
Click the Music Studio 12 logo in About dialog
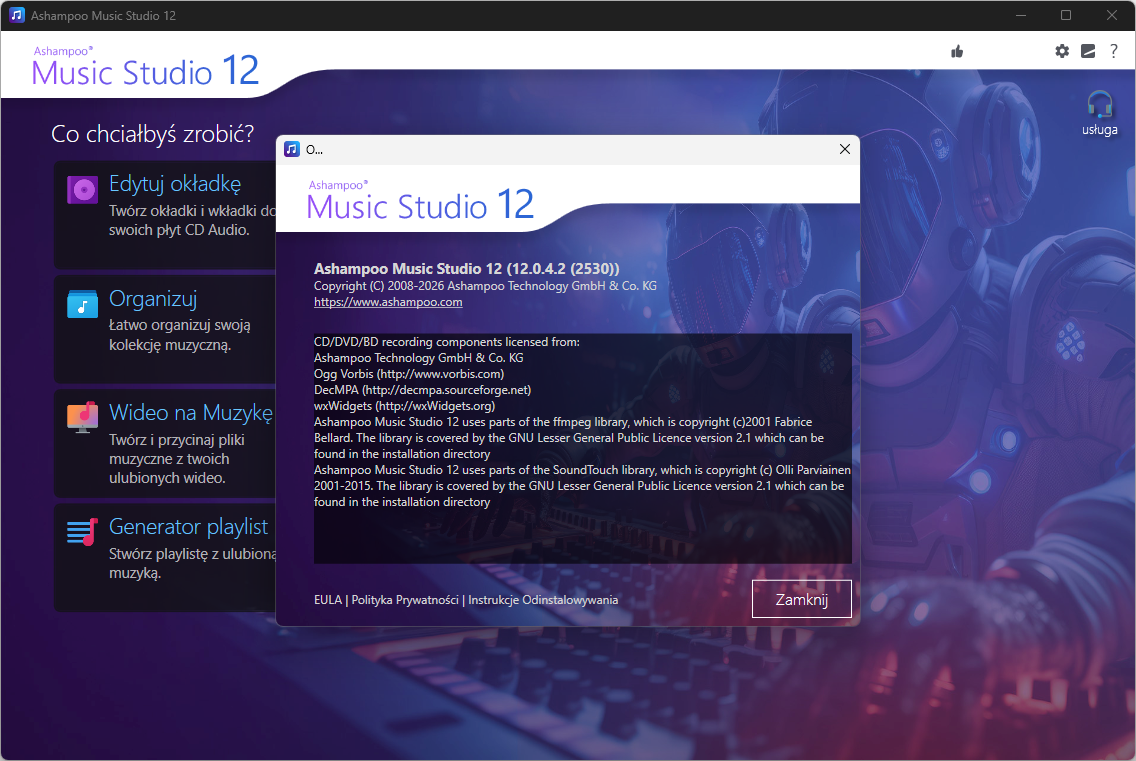tap(420, 201)
